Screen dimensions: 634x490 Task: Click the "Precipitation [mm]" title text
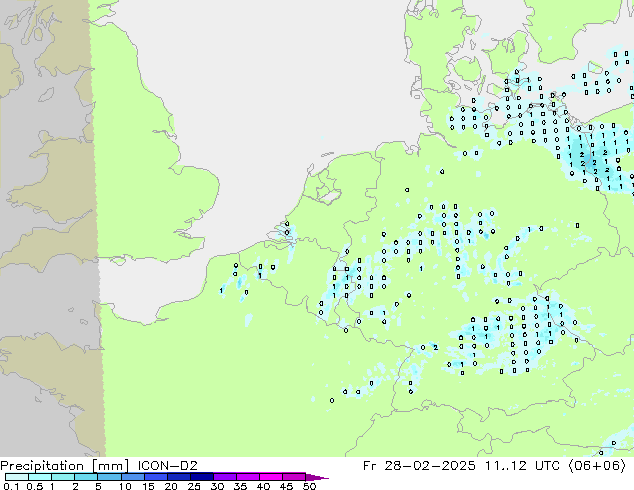tap(65, 466)
